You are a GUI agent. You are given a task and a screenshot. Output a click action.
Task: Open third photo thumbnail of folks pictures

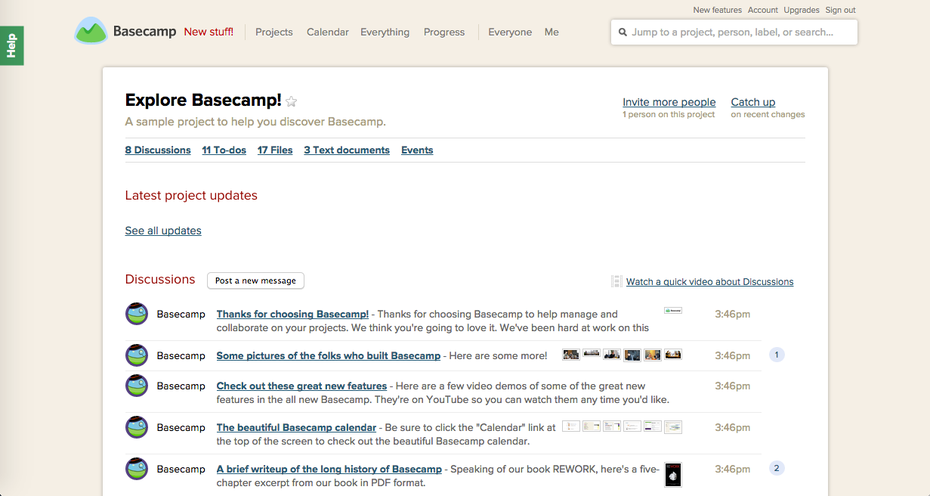pos(611,355)
